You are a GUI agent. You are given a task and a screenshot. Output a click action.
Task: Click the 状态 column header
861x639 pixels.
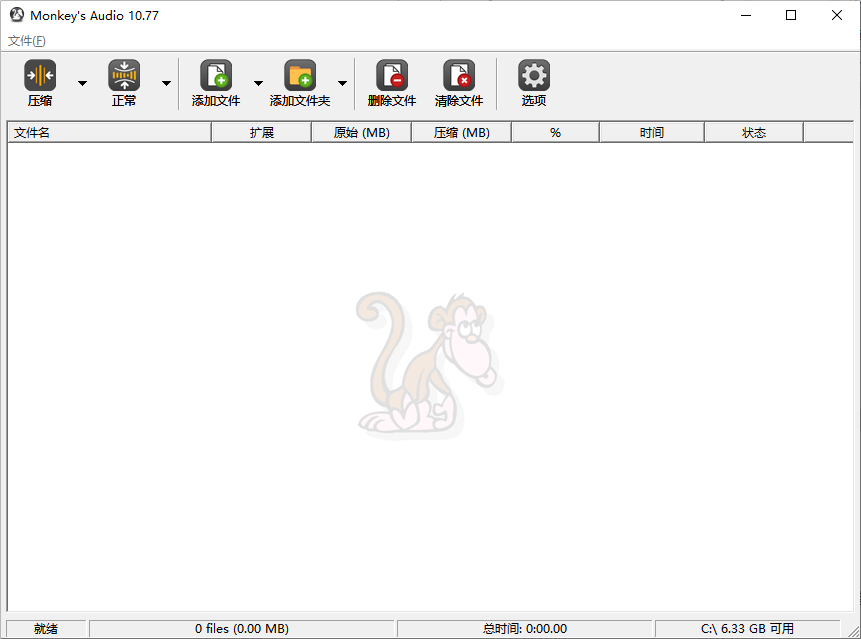click(753, 131)
